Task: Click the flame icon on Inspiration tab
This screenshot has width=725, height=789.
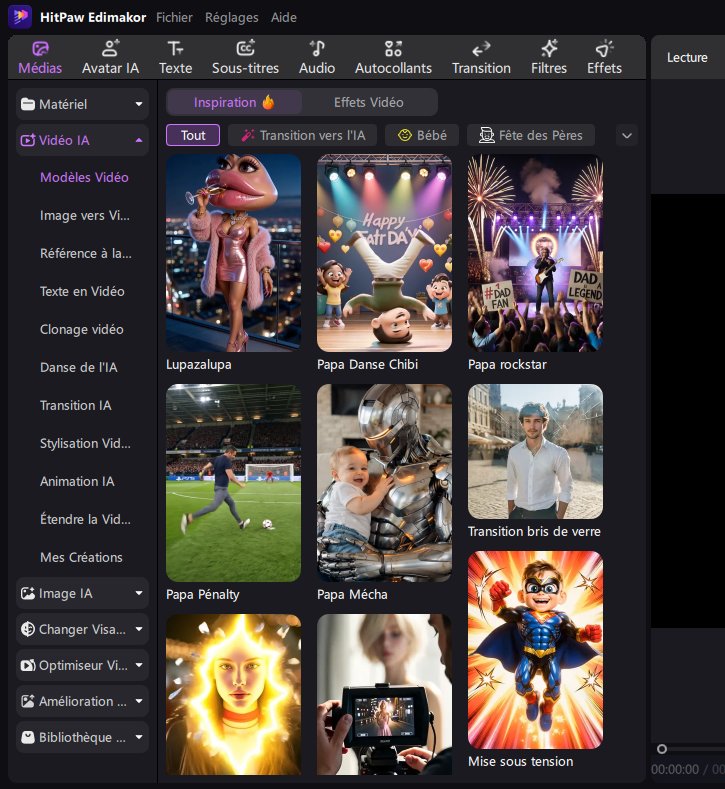Action: [x=268, y=102]
